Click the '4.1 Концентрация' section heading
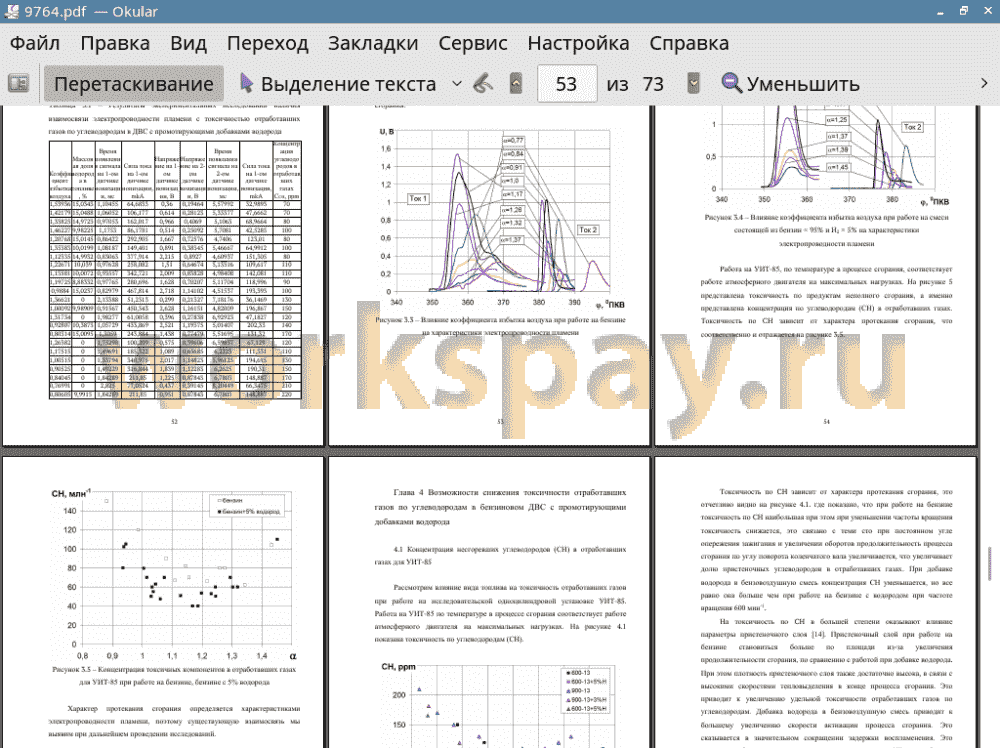The height and width of the screenshot is (748, 1000). pyautogui.click(x=501, y=555)
